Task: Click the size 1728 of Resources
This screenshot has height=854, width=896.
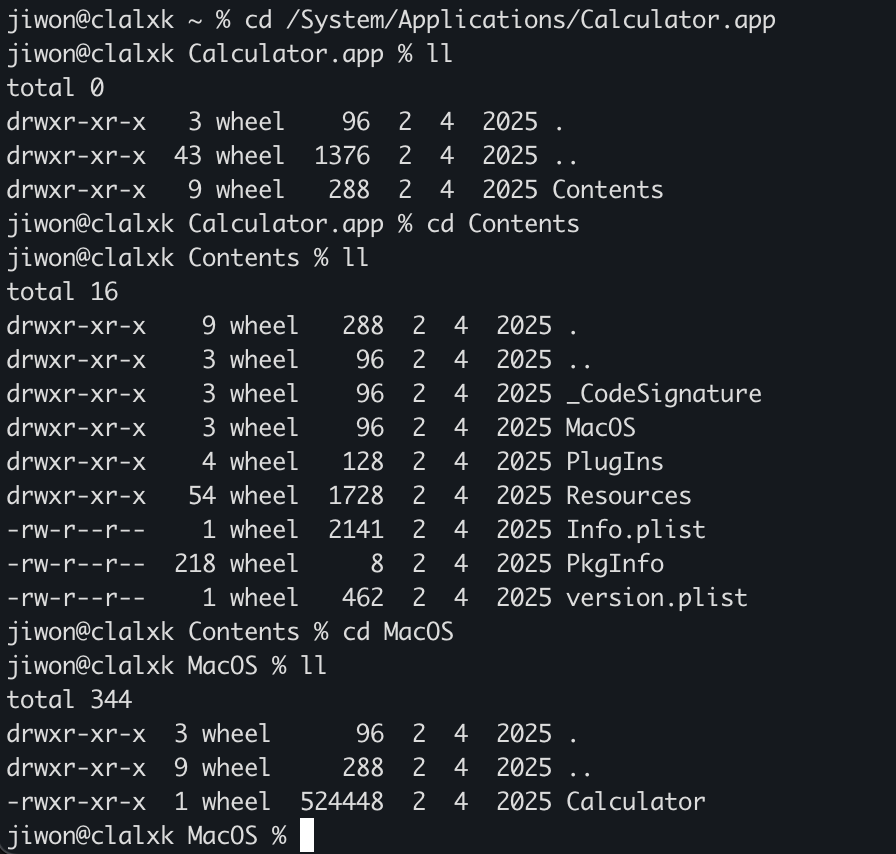Action: pos(355,496)
